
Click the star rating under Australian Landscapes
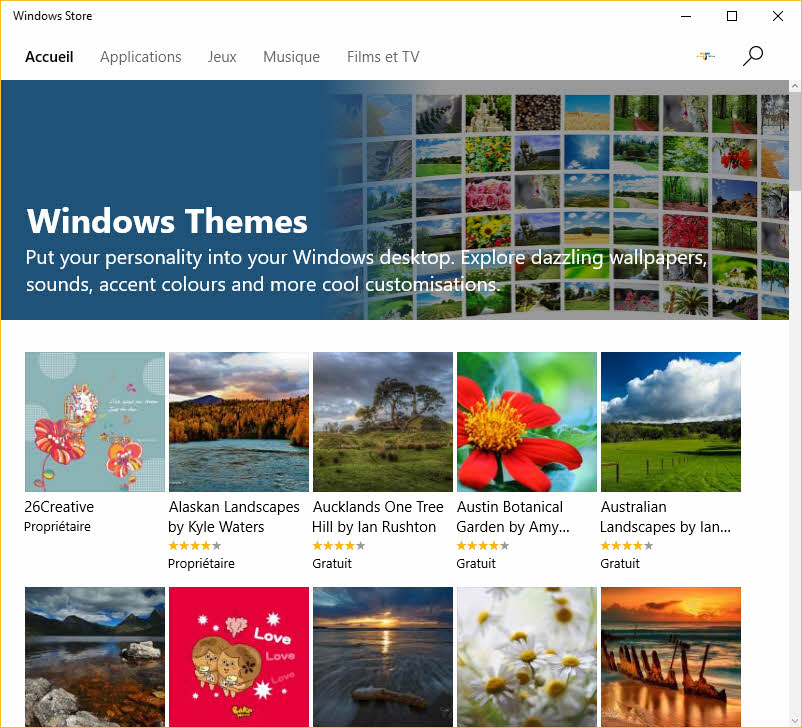pyautogui.click(x=627, y=546)
